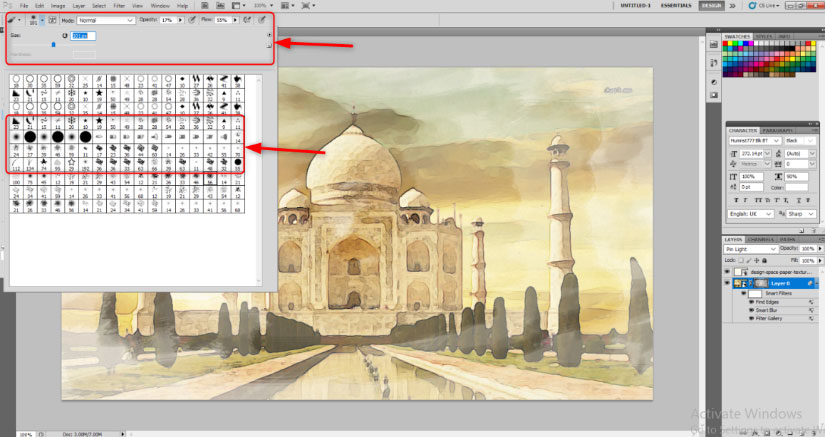
Task: Toggle lock image pixels brush icon
Action: click(x=749, y=260)
